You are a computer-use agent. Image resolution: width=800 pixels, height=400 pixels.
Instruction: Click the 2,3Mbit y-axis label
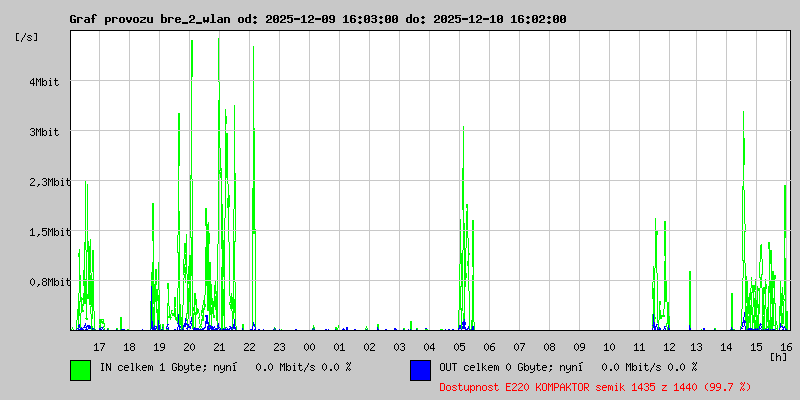click(49, 182)
